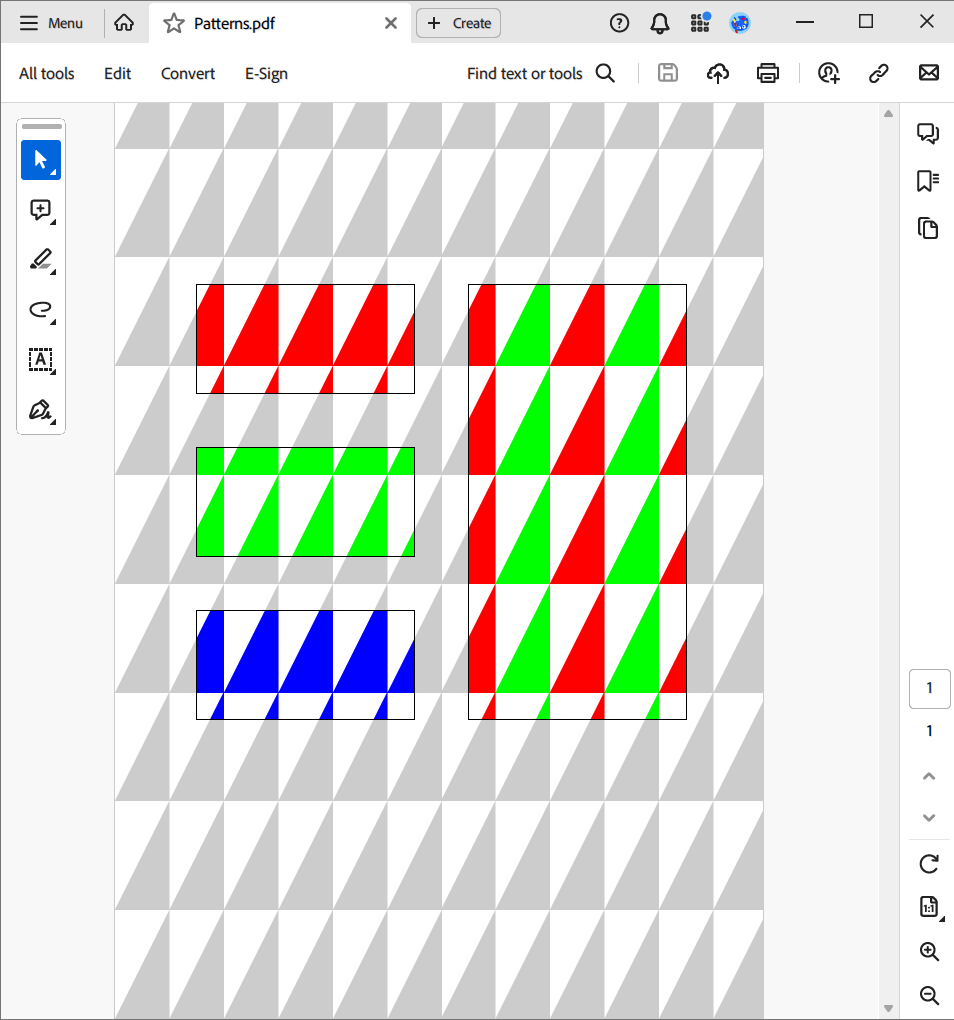954x1020 pixels.
Task: Select the Highlighter tool
Action: pos(41,260)
